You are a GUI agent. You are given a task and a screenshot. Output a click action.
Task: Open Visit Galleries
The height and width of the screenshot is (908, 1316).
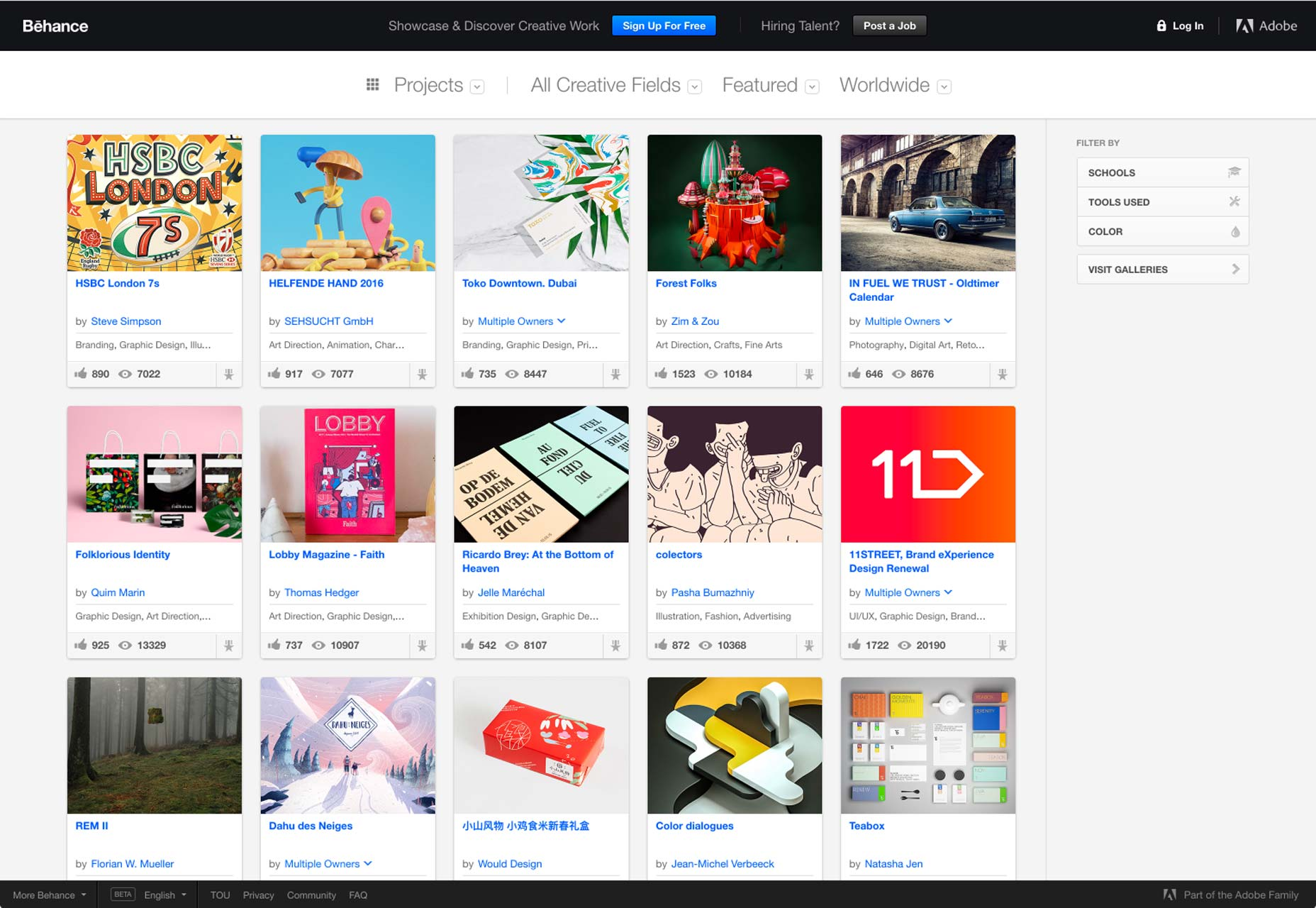pyautogui.click(x=1163, y=270)
